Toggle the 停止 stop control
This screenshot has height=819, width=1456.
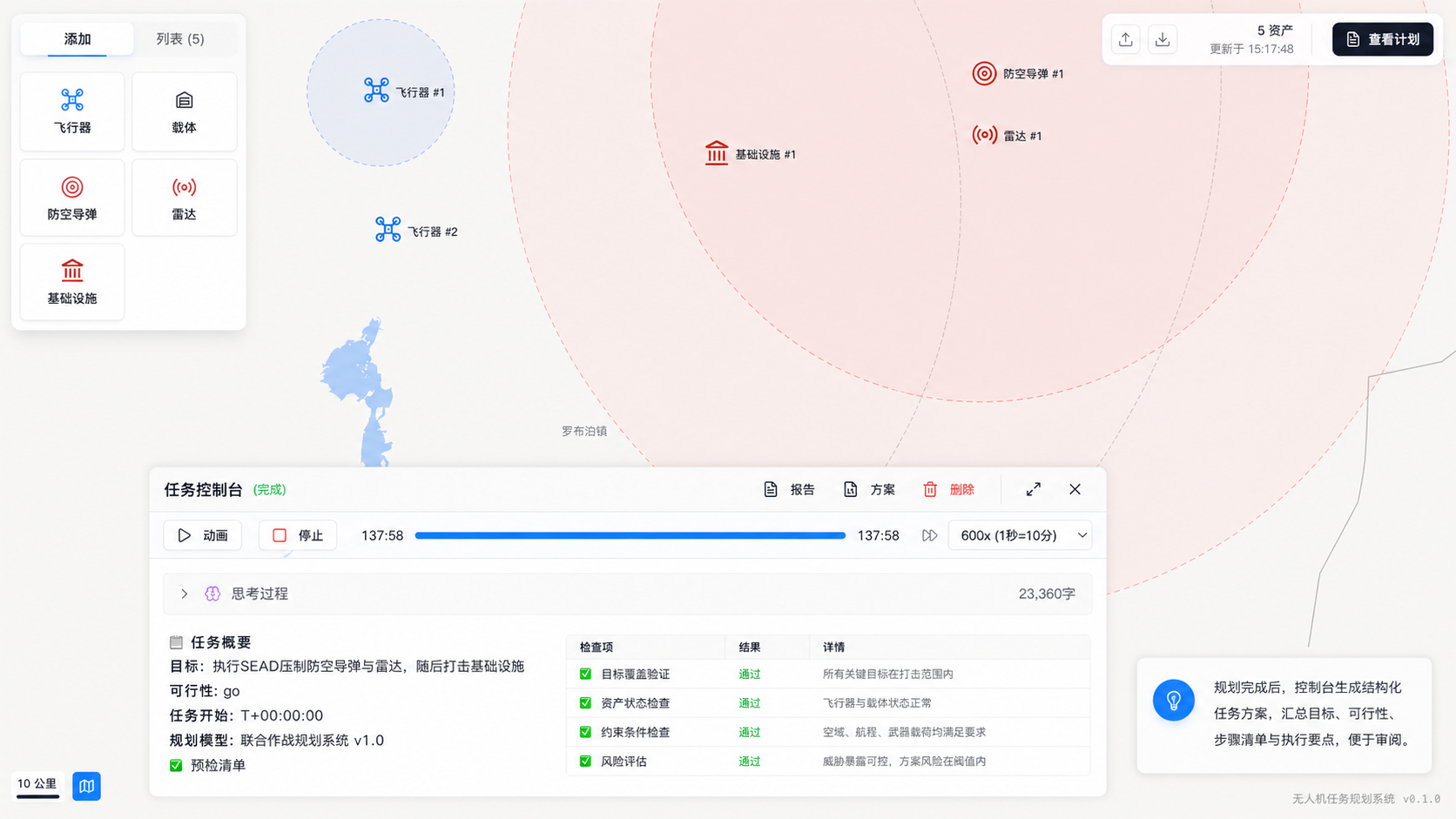pyautogui.click(x=297, y=534)
